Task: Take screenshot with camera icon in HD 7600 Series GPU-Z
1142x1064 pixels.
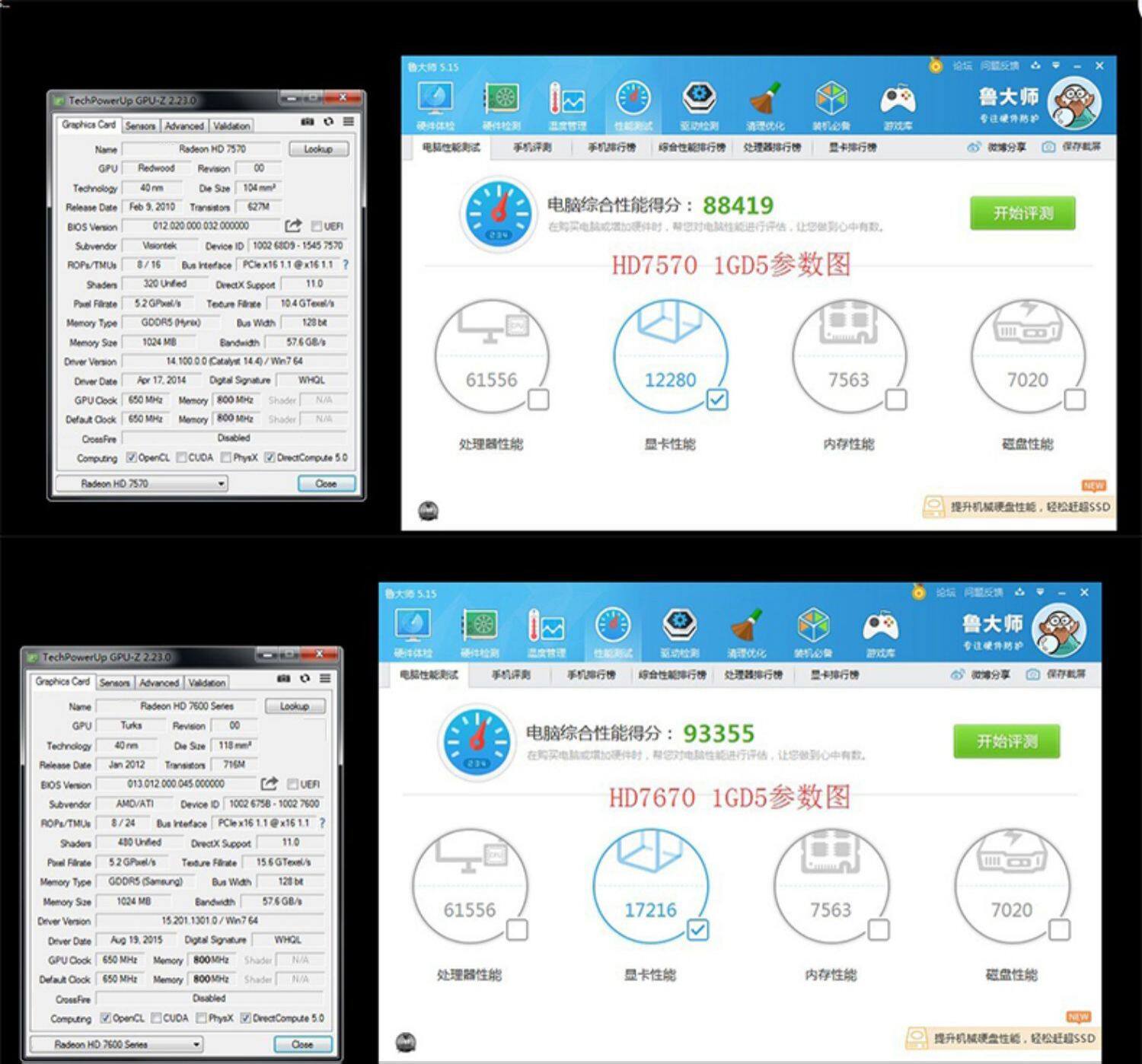Action: [x=283, y=678]
